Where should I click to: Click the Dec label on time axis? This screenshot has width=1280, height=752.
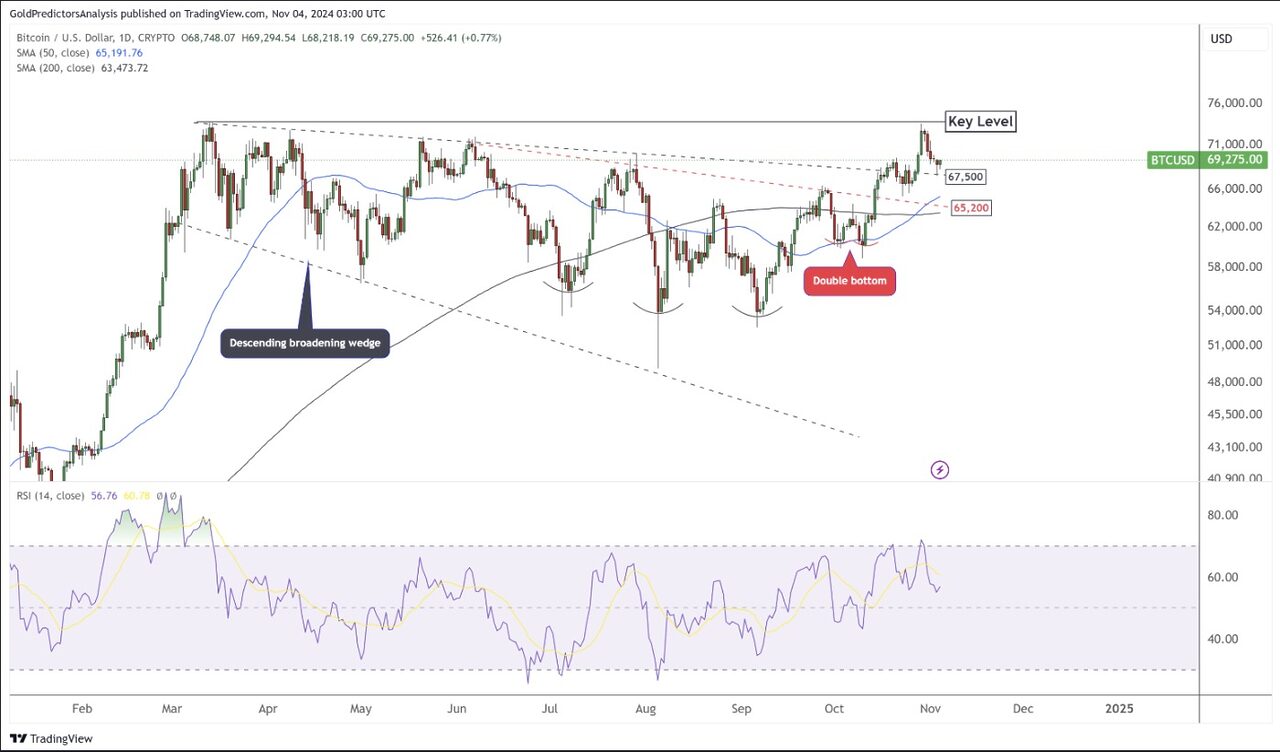1022,708
